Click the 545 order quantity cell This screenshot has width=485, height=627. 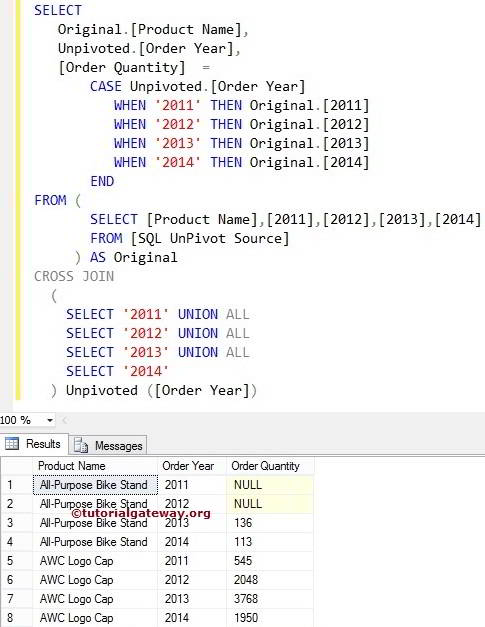point(270,561)
